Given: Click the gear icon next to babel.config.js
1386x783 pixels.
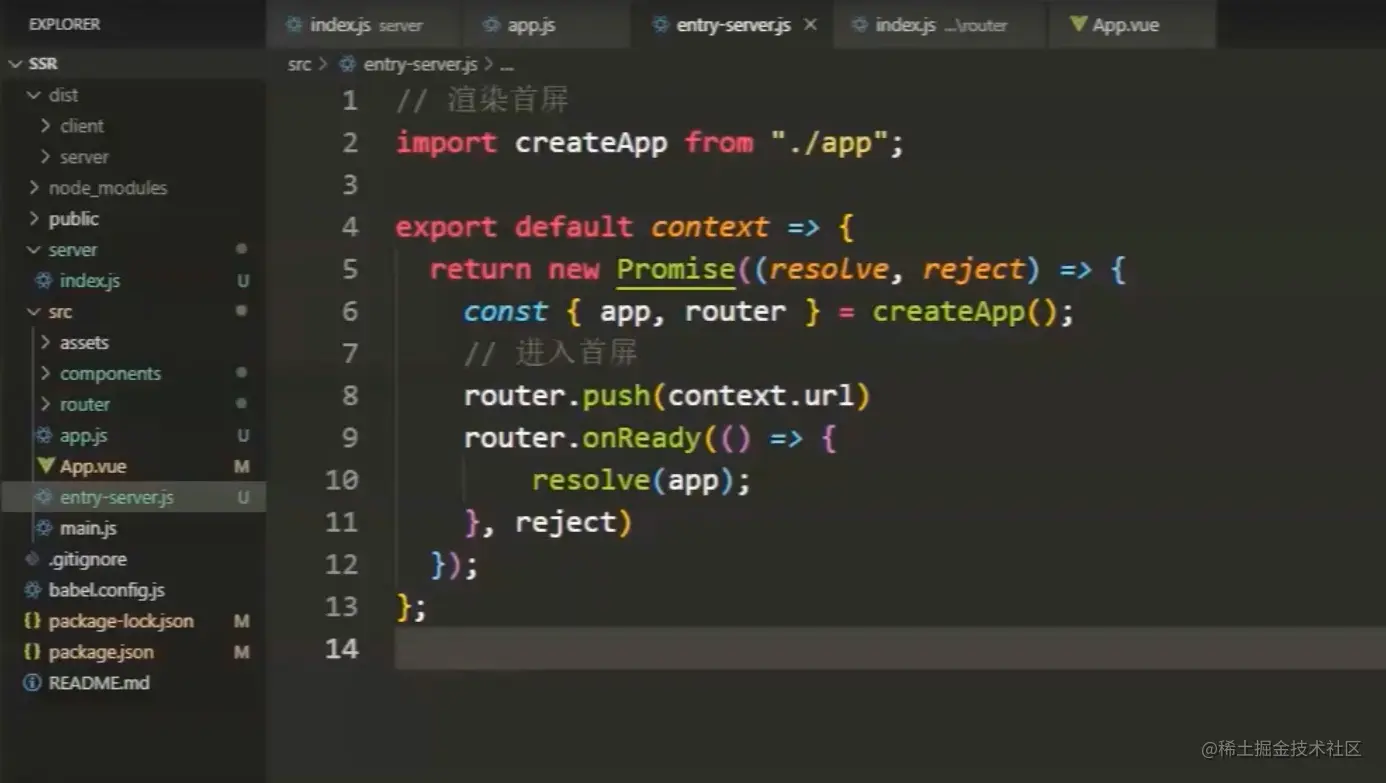Looking at the screenshot, I should (x=32, y=590).
